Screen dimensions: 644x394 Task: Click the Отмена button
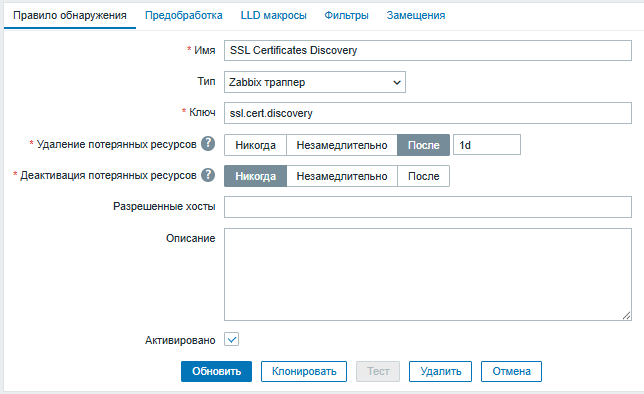511,371
